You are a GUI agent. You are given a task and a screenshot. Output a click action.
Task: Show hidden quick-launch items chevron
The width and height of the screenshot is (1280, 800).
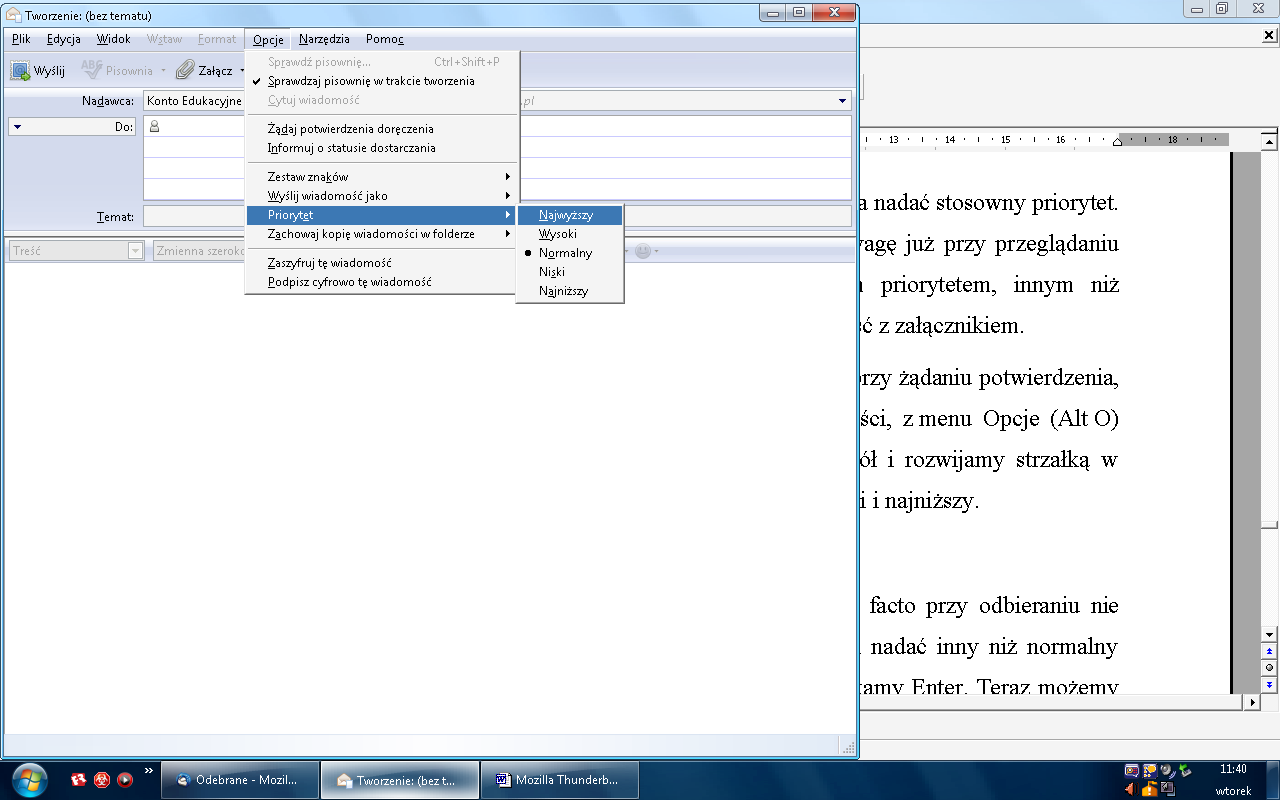pyautogui.click(x=149, y=771)
